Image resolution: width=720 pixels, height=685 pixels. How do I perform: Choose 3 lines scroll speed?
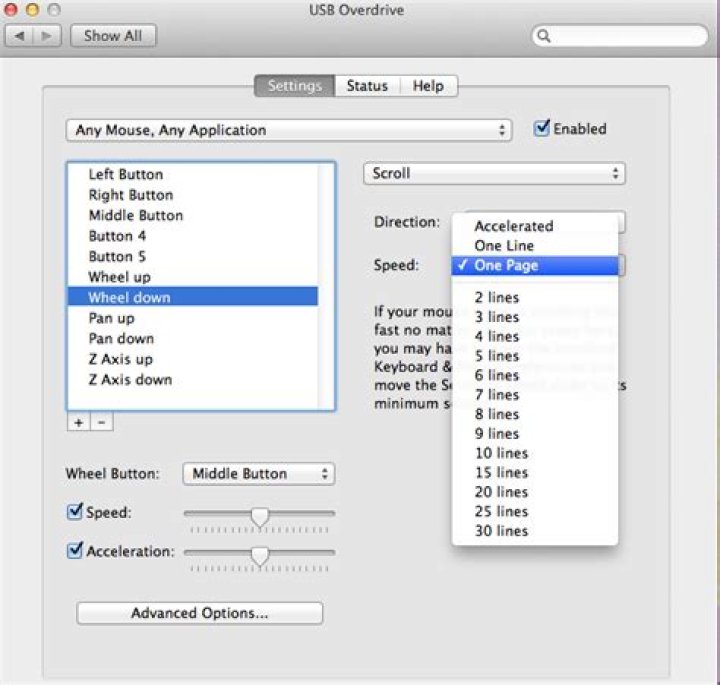(x=535, y=317)
